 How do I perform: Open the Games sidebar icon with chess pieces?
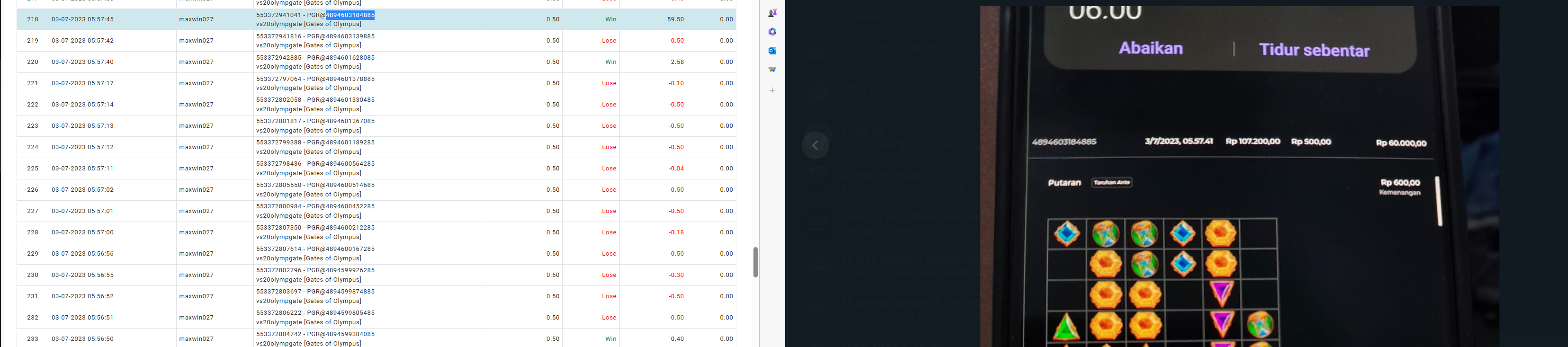tap(772, 13)
